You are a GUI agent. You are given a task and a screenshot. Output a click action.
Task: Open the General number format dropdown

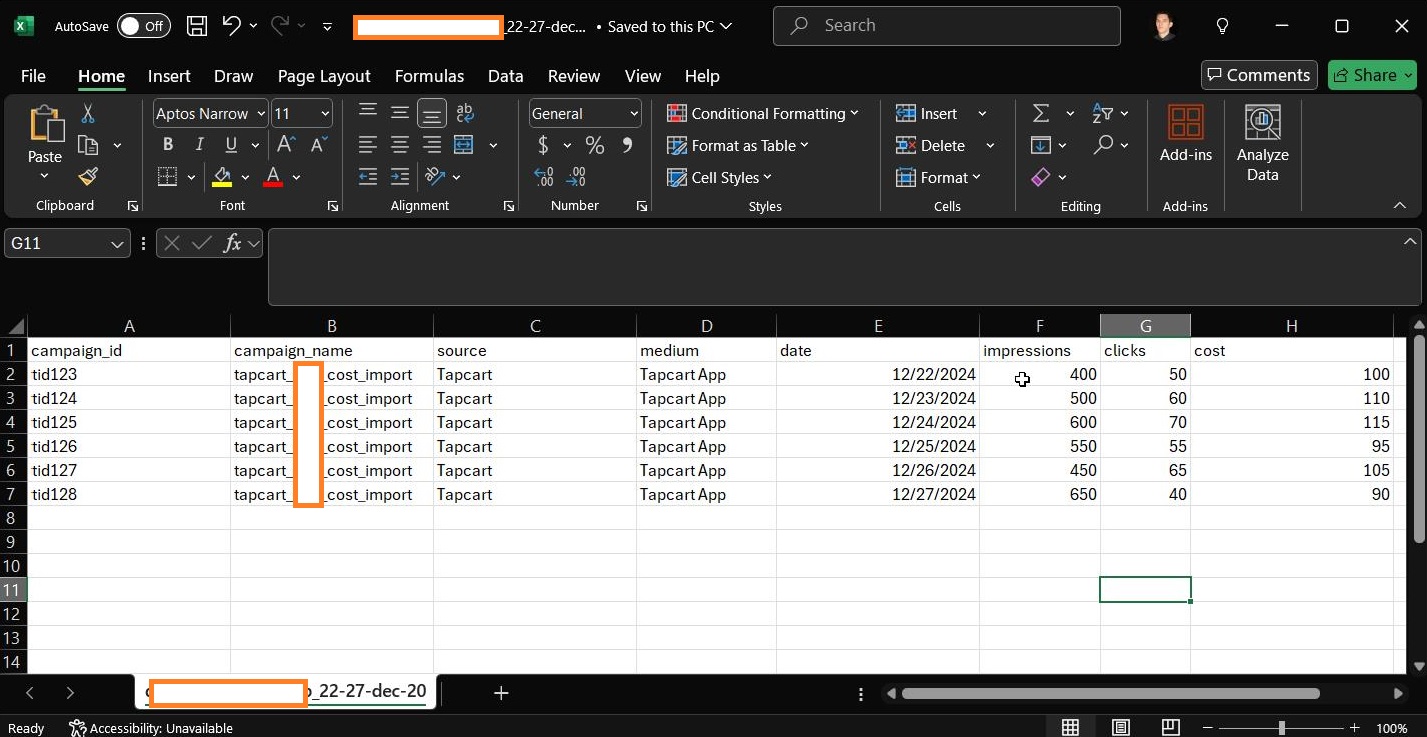(x=634, y=114)
